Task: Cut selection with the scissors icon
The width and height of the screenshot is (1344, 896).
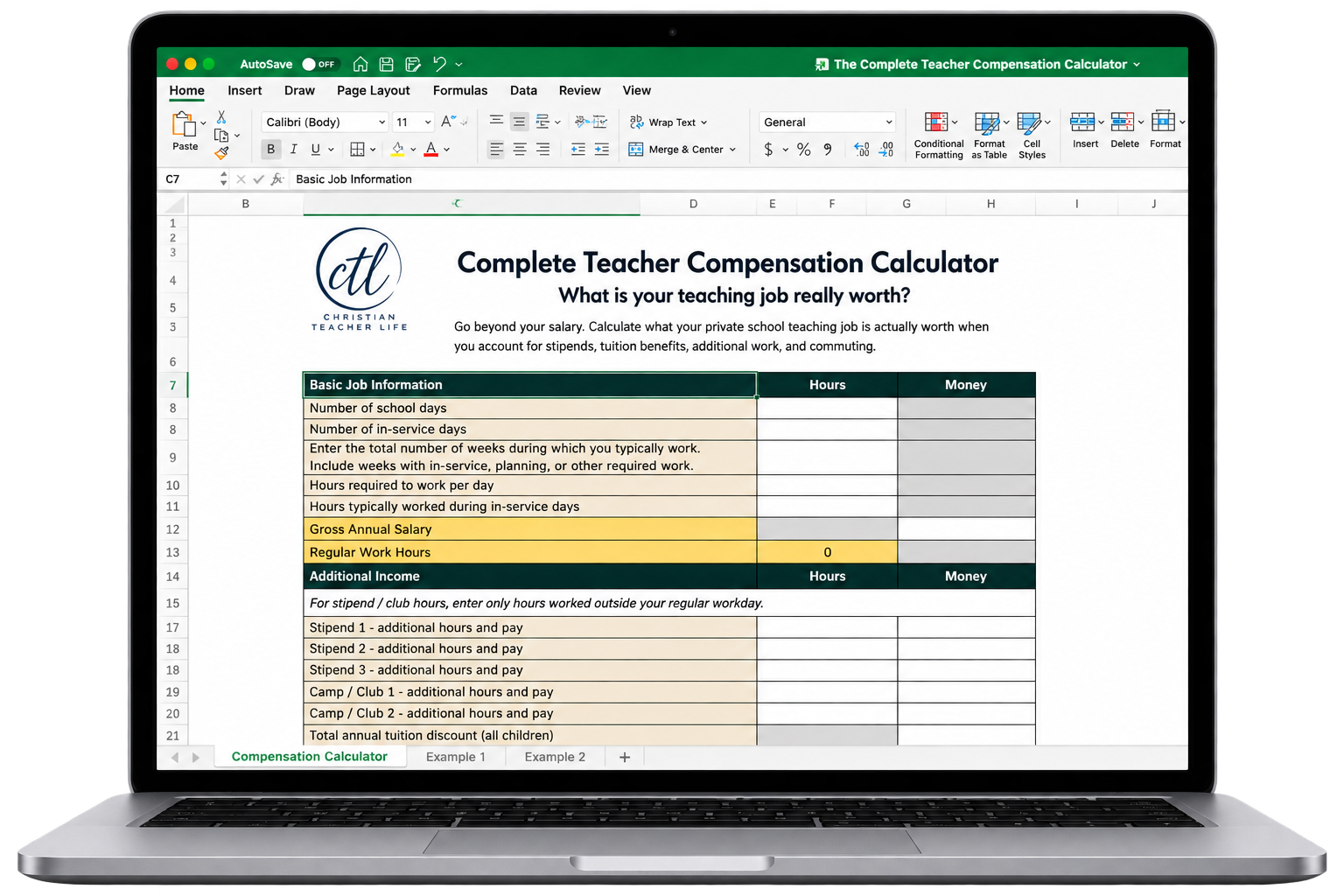Action: 221,116
